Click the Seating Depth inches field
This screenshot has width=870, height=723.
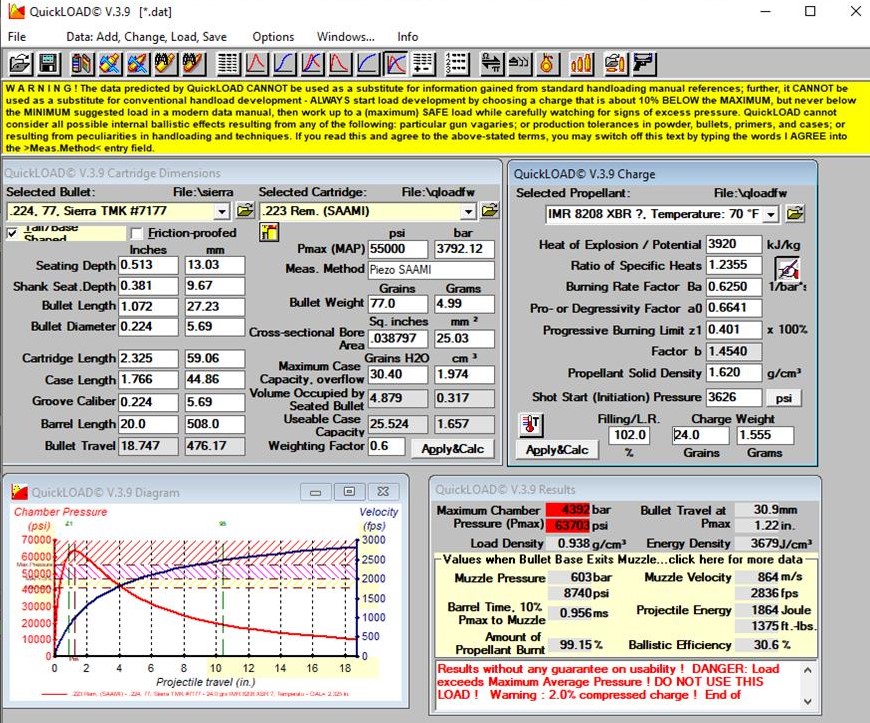(148, 265)
